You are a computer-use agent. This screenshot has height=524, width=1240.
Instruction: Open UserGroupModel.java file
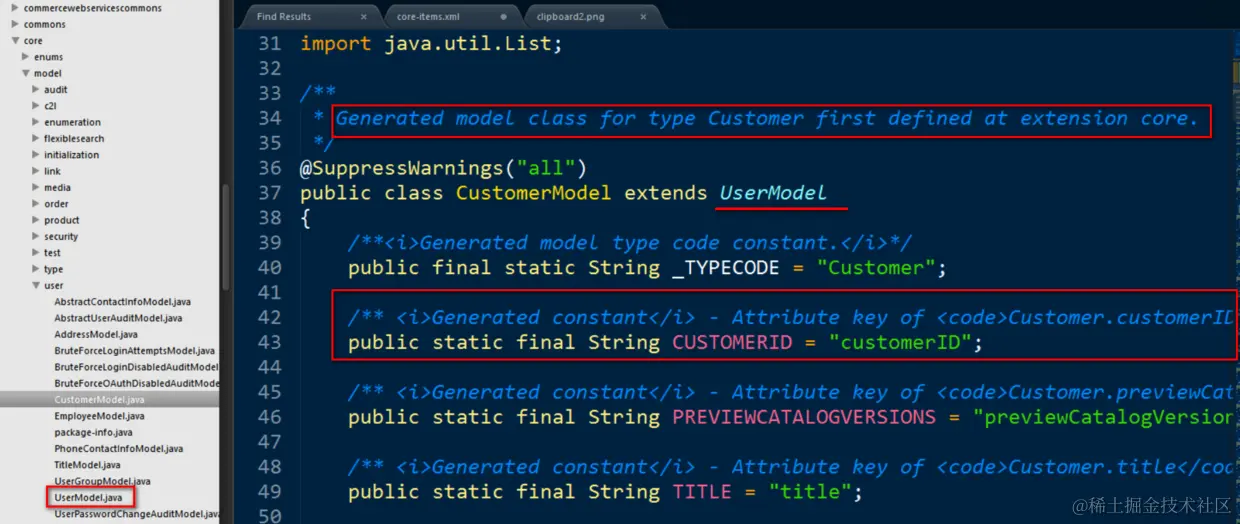102,481
